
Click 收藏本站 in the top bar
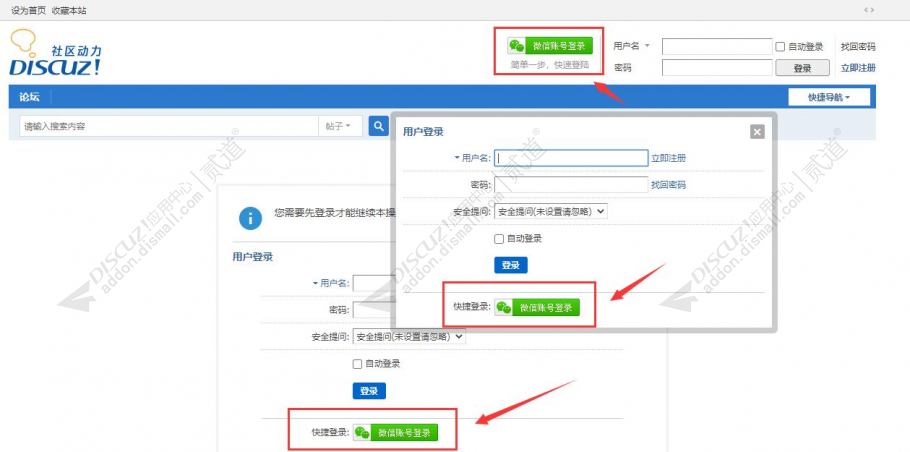tap(69, 10)
